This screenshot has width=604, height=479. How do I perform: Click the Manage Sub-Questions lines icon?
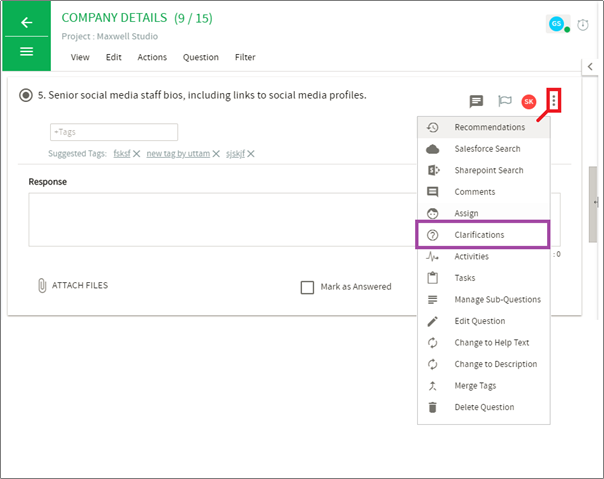tap(433, 299)
